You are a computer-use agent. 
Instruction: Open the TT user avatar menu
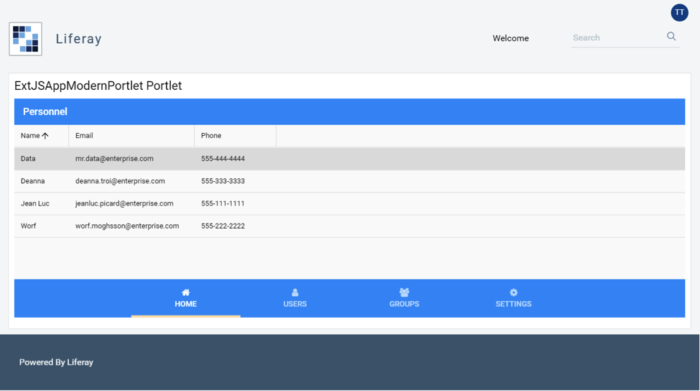click(679, 12)
